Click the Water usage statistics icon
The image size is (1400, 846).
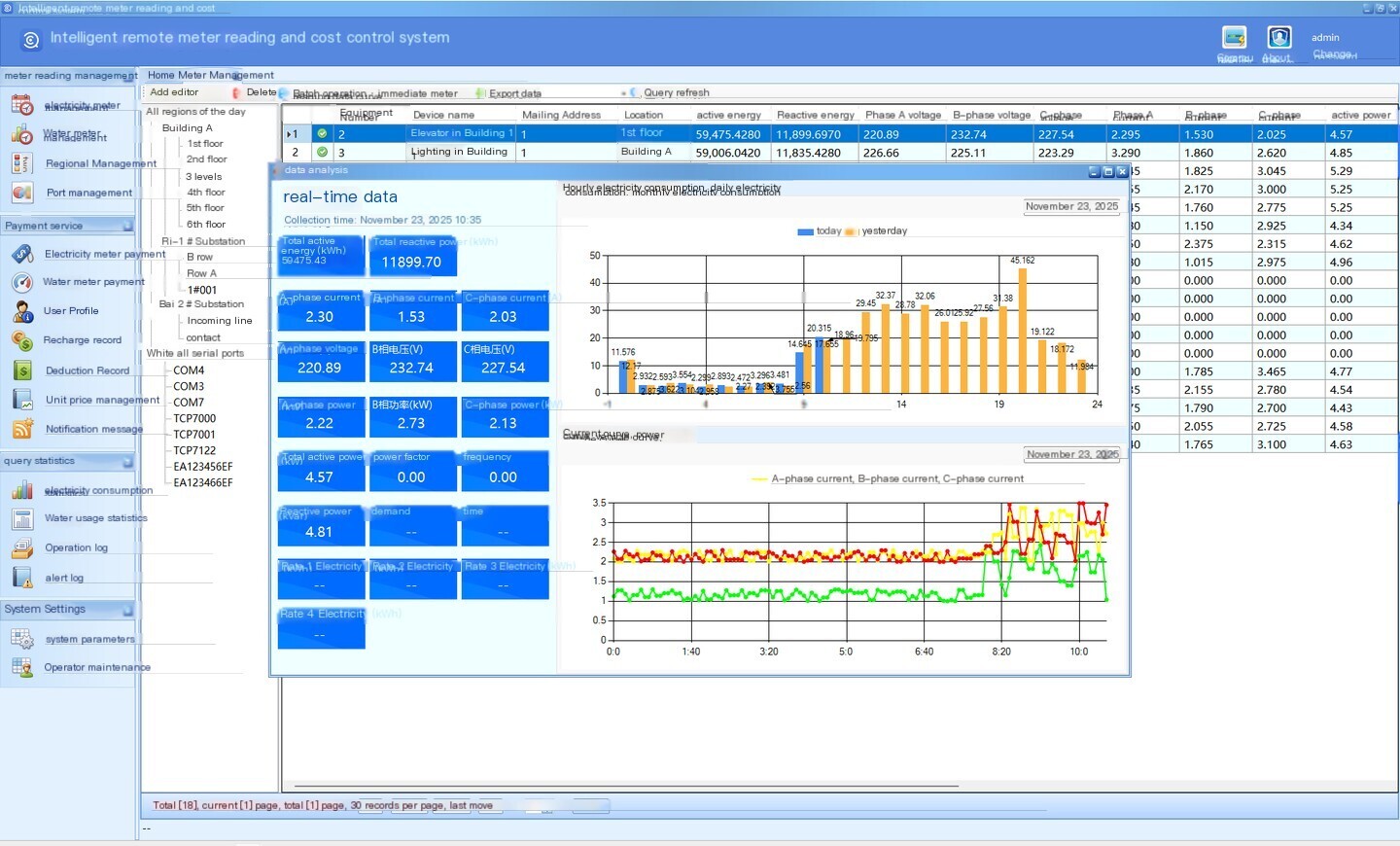[21, 518]
